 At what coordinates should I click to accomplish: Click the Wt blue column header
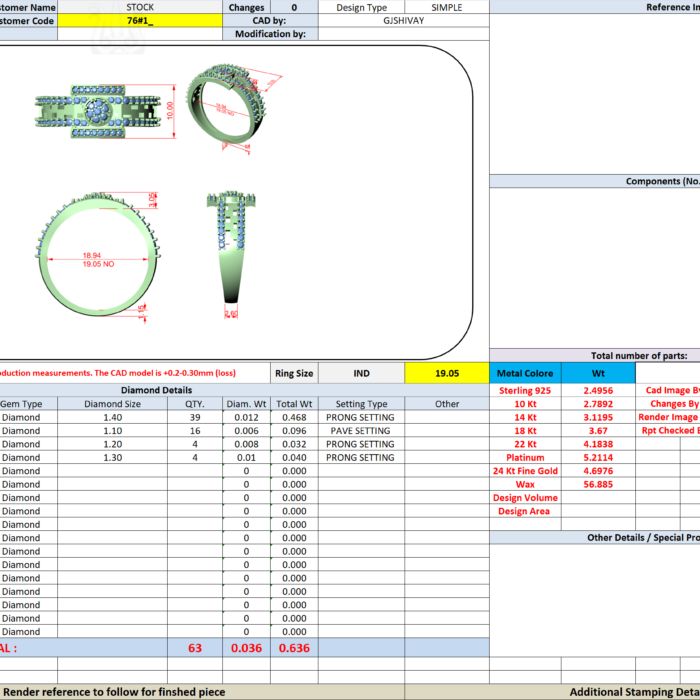point(598,373)
